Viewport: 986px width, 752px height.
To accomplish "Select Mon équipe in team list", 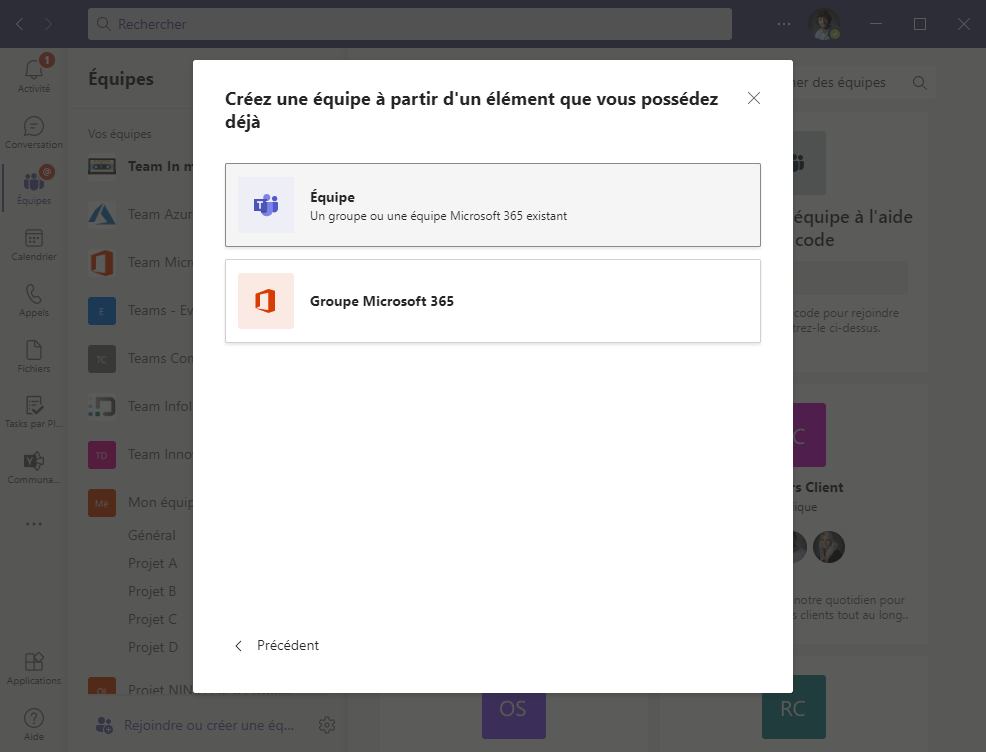I will [140, 502].
